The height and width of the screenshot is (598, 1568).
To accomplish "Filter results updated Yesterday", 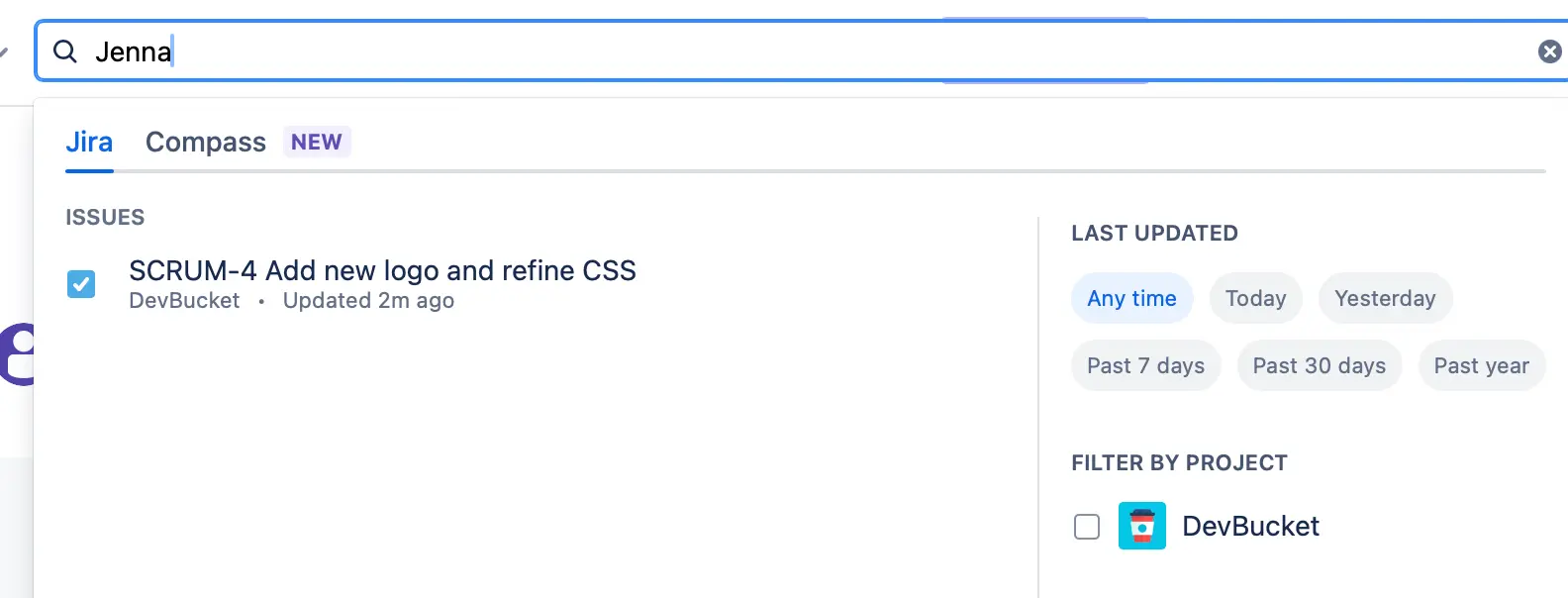I will (x=1384, y=298).
